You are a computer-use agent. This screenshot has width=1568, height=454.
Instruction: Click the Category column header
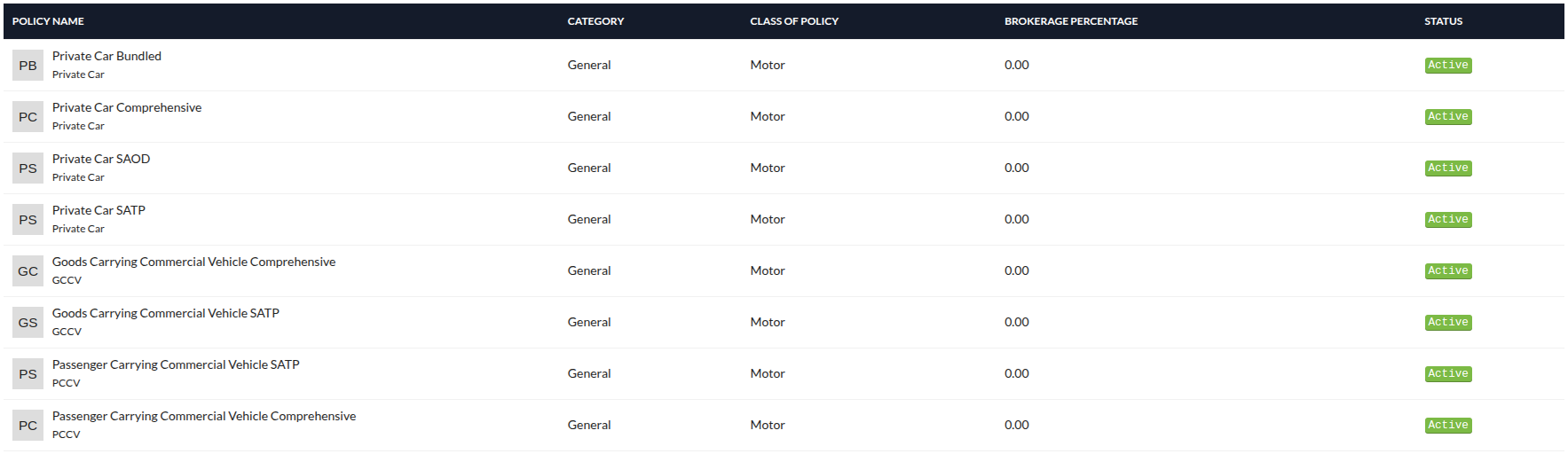(x=595, y=21)
